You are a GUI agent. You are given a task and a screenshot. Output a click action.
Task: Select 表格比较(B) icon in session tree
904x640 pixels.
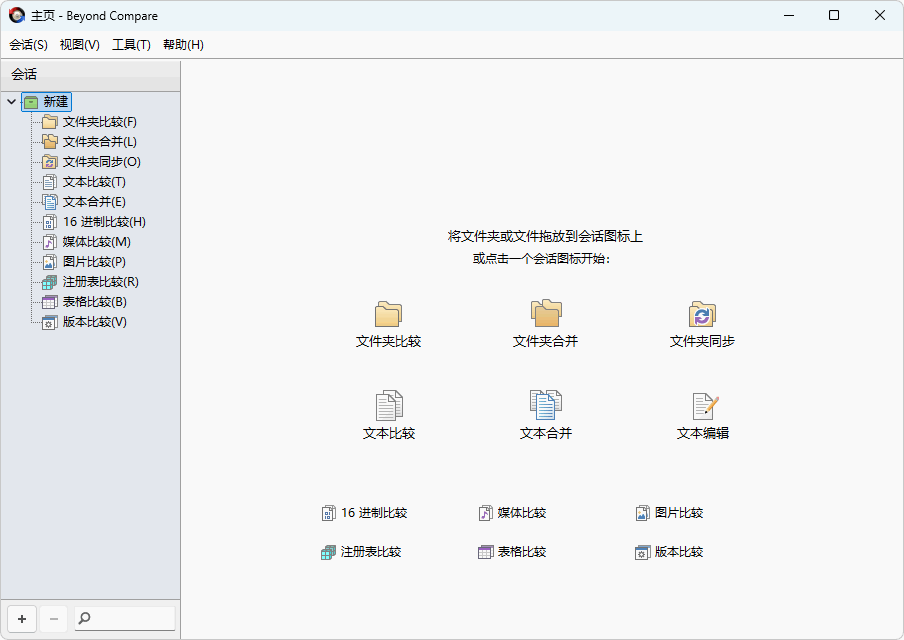pos(50,302)
